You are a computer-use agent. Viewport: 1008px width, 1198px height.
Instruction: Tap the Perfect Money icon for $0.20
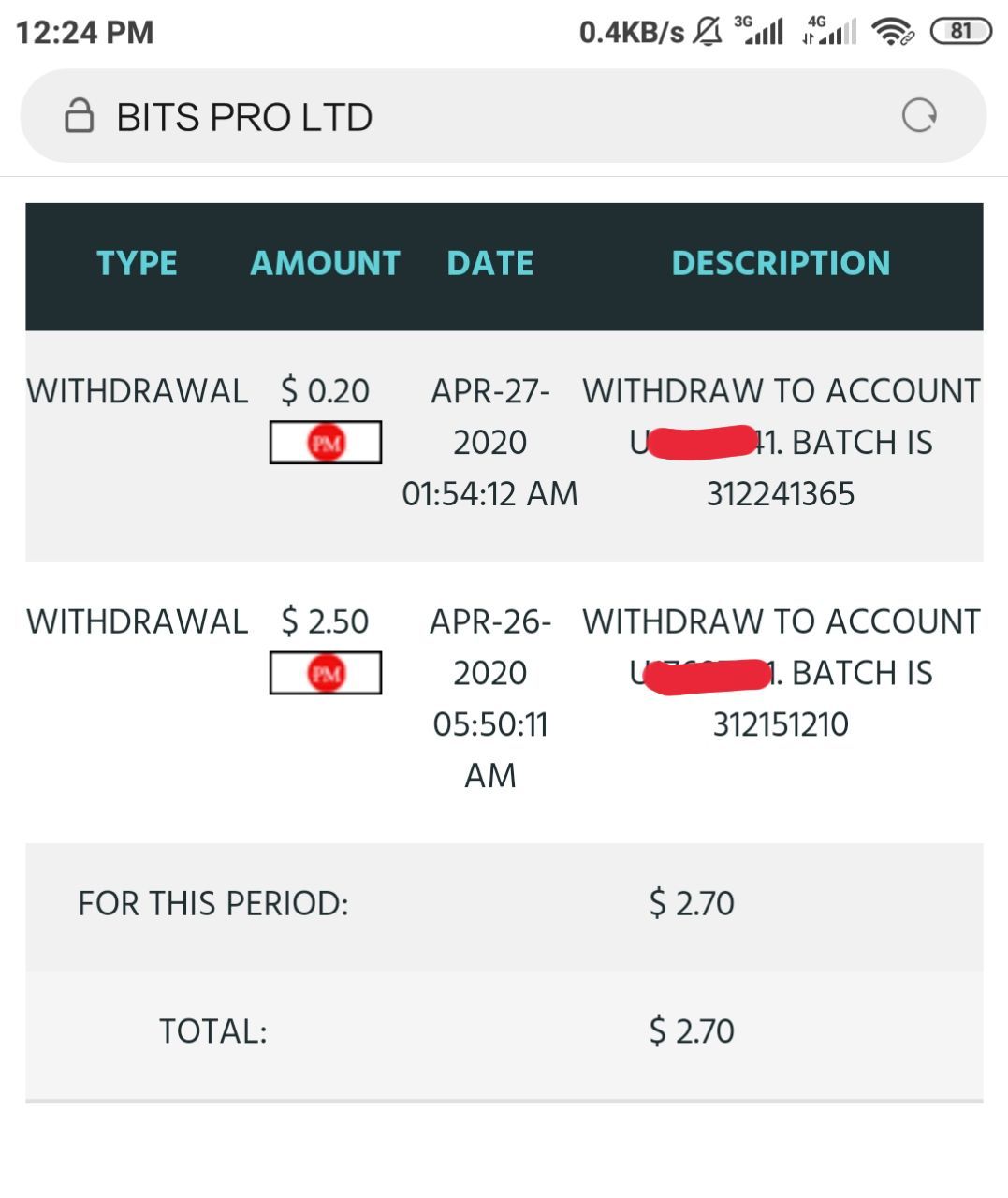[x=326, y=443]
